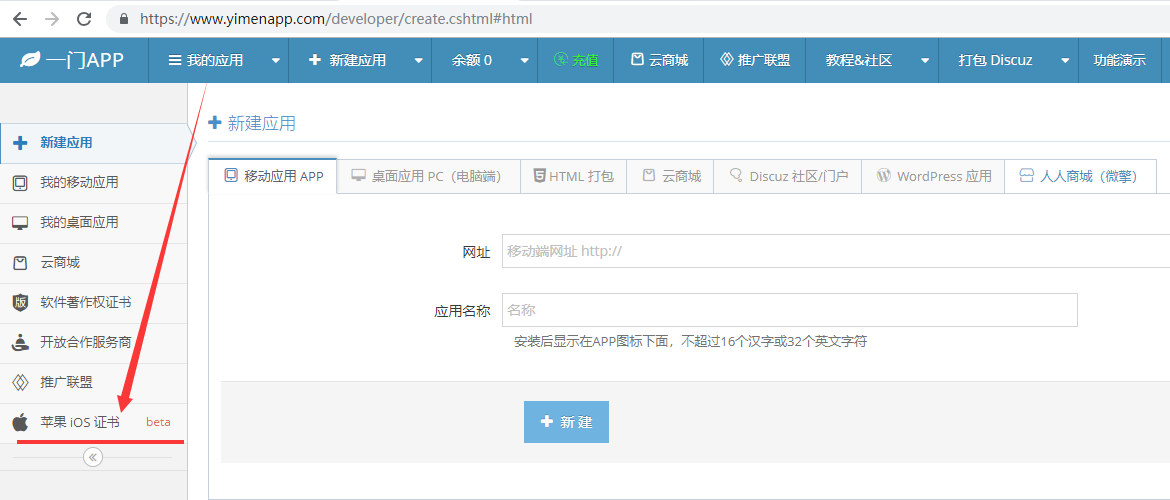1170x500 pixels.
Task: Click the monitor icon for 我的桌面应用
Action: [x=21, y=223]
